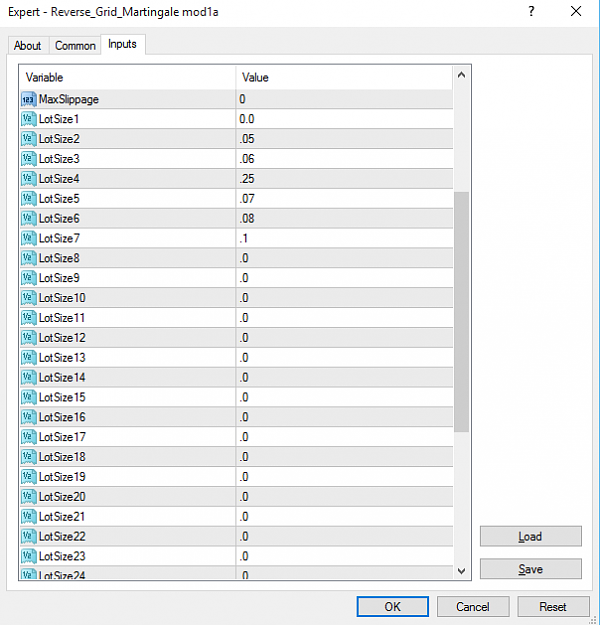The image size is (600, 625).
Task: Click the double-type icon beside LotSize9
Action: (x=28, y=278)
